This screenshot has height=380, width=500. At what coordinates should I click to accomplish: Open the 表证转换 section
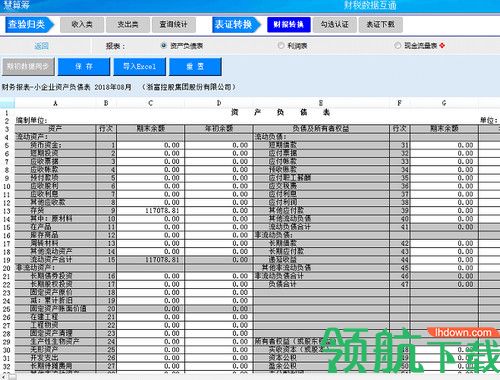pos(236,24)
